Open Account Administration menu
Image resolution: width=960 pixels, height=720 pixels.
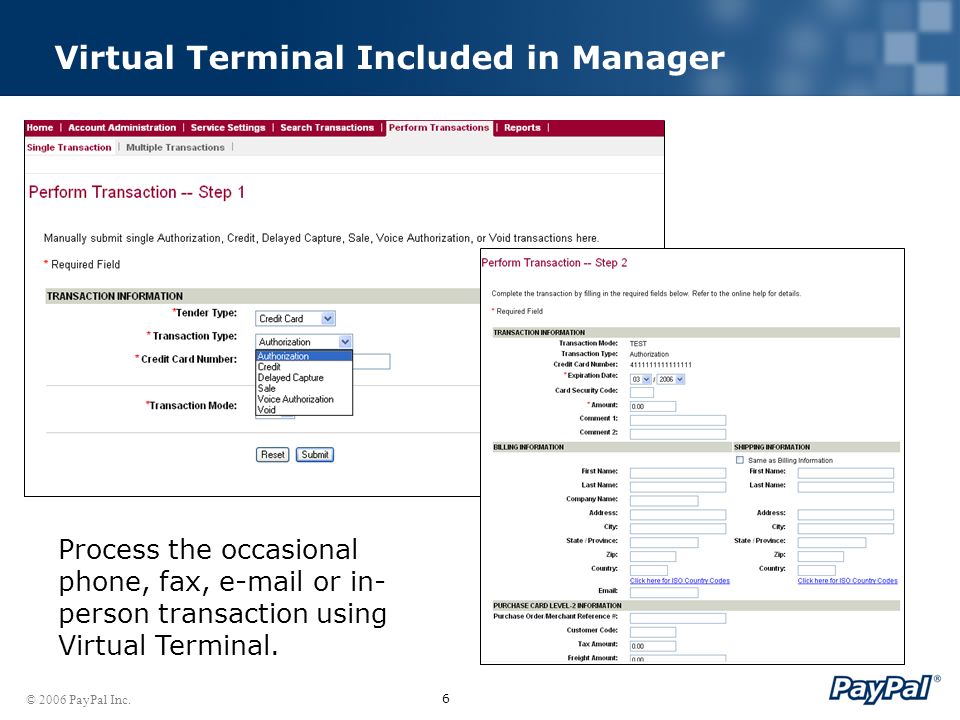click(x=122, y=127)
